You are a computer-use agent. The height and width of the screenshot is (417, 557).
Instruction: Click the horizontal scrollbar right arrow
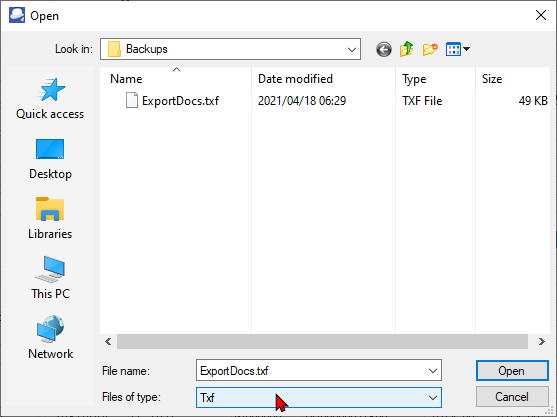coord(541,342)
